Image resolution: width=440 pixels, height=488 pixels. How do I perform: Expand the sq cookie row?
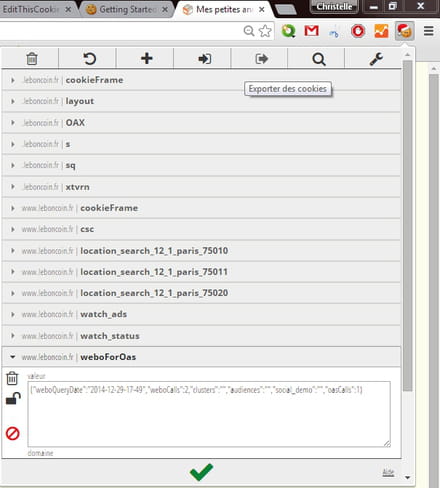201,165
